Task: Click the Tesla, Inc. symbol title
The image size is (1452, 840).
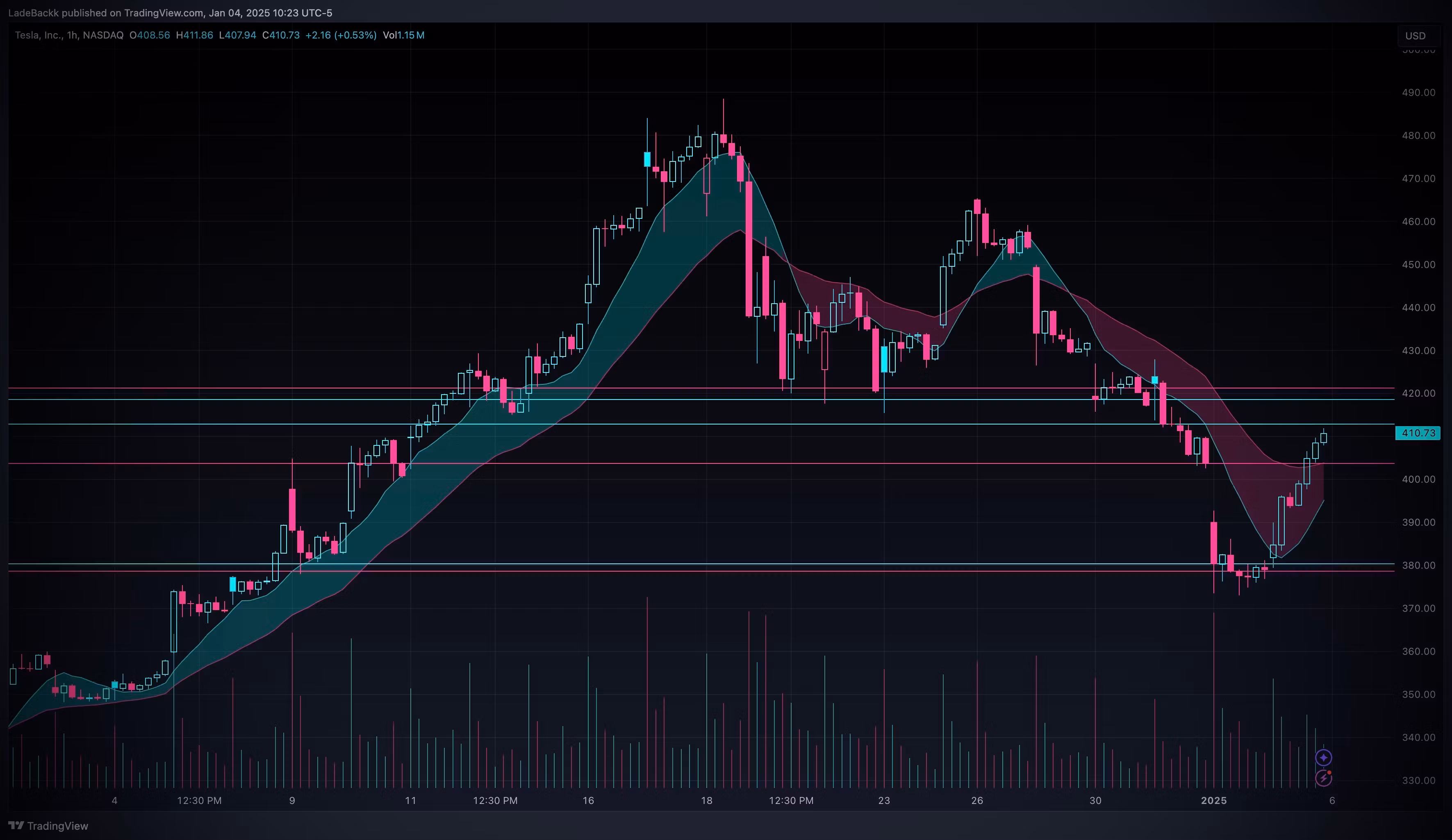Action: point(38,35)
